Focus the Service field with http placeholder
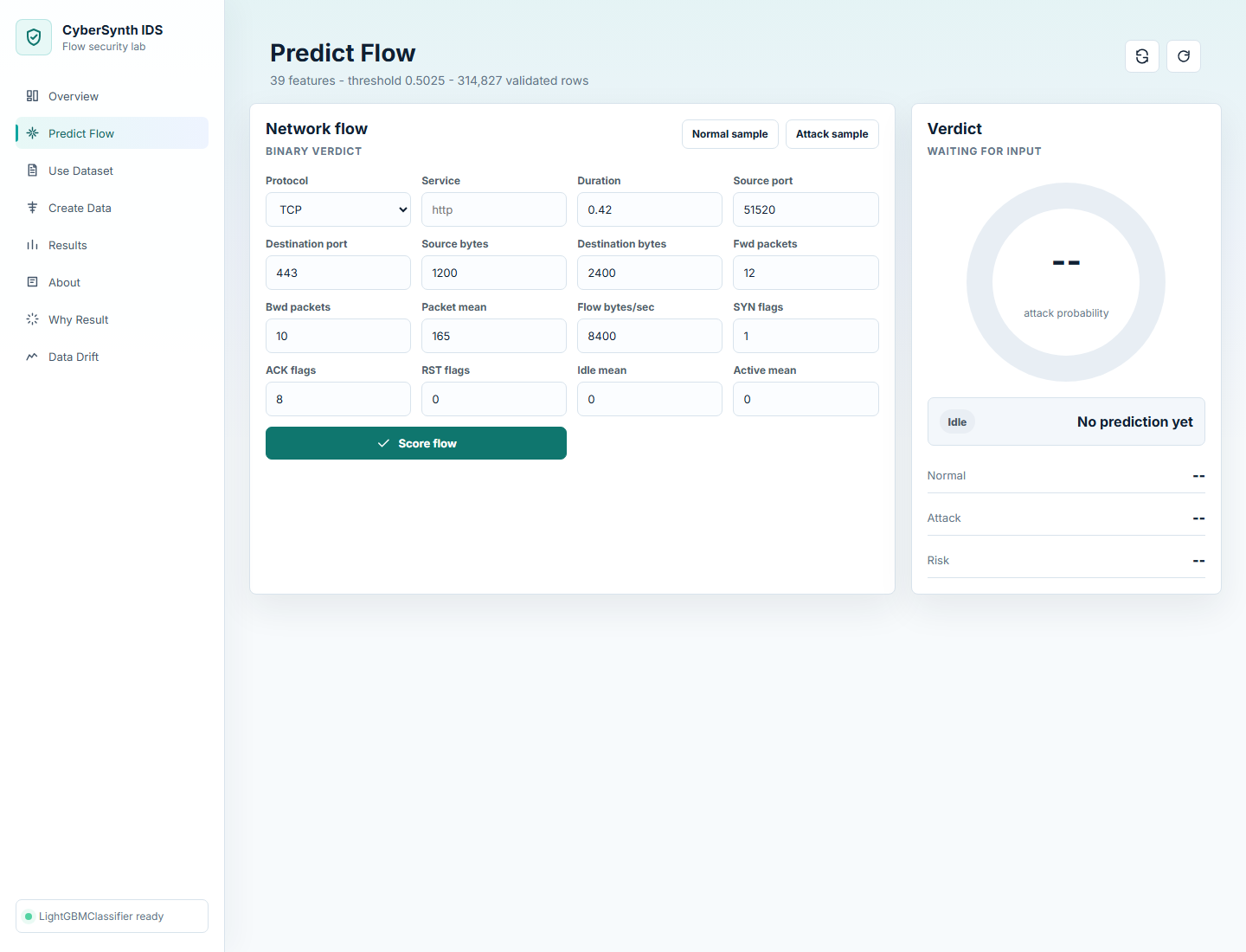1246x952 pixels. [x=494, y=209]
